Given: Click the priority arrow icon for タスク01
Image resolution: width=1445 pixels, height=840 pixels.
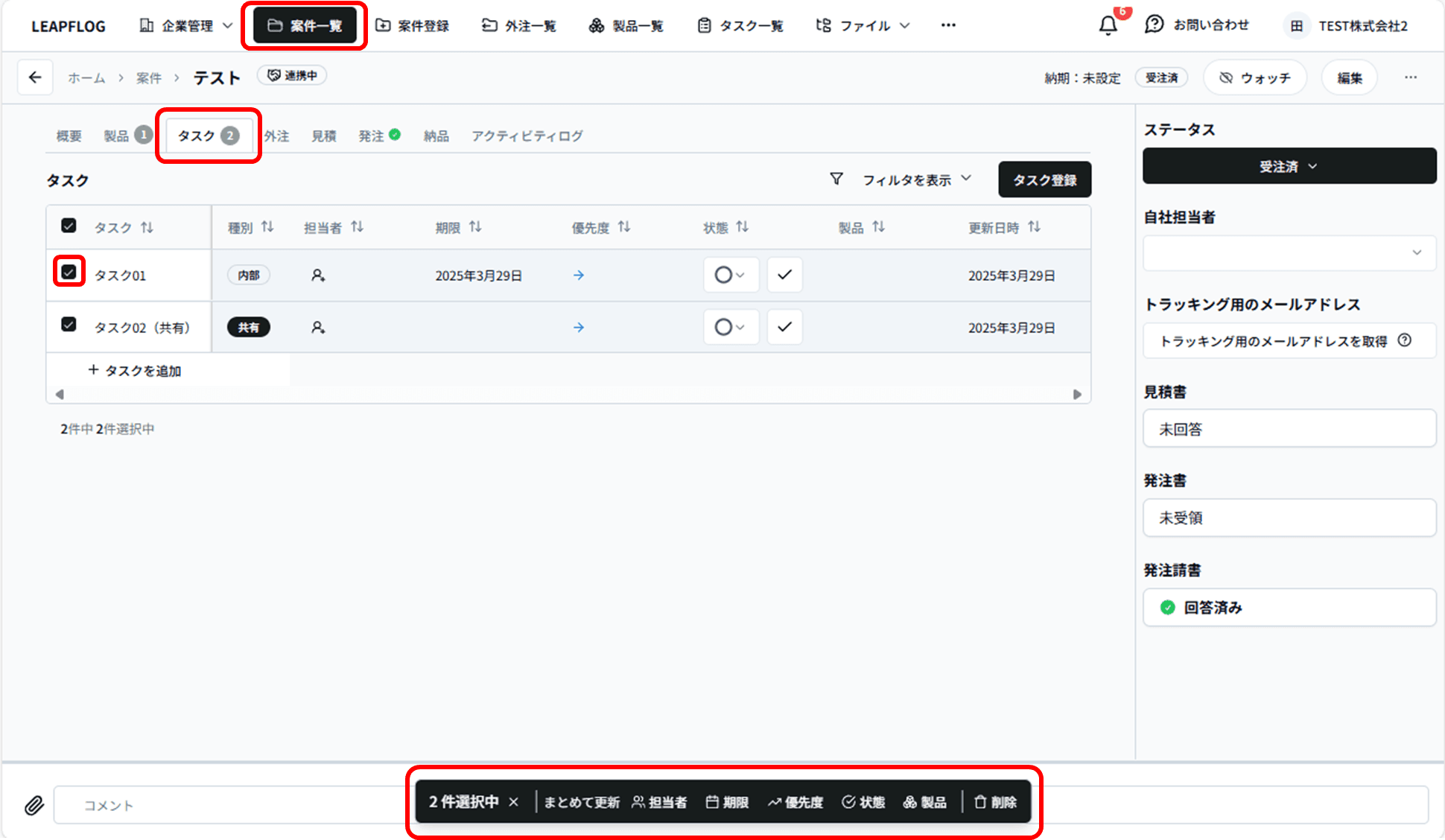Looking at the screenshot, I should [579, 276].
